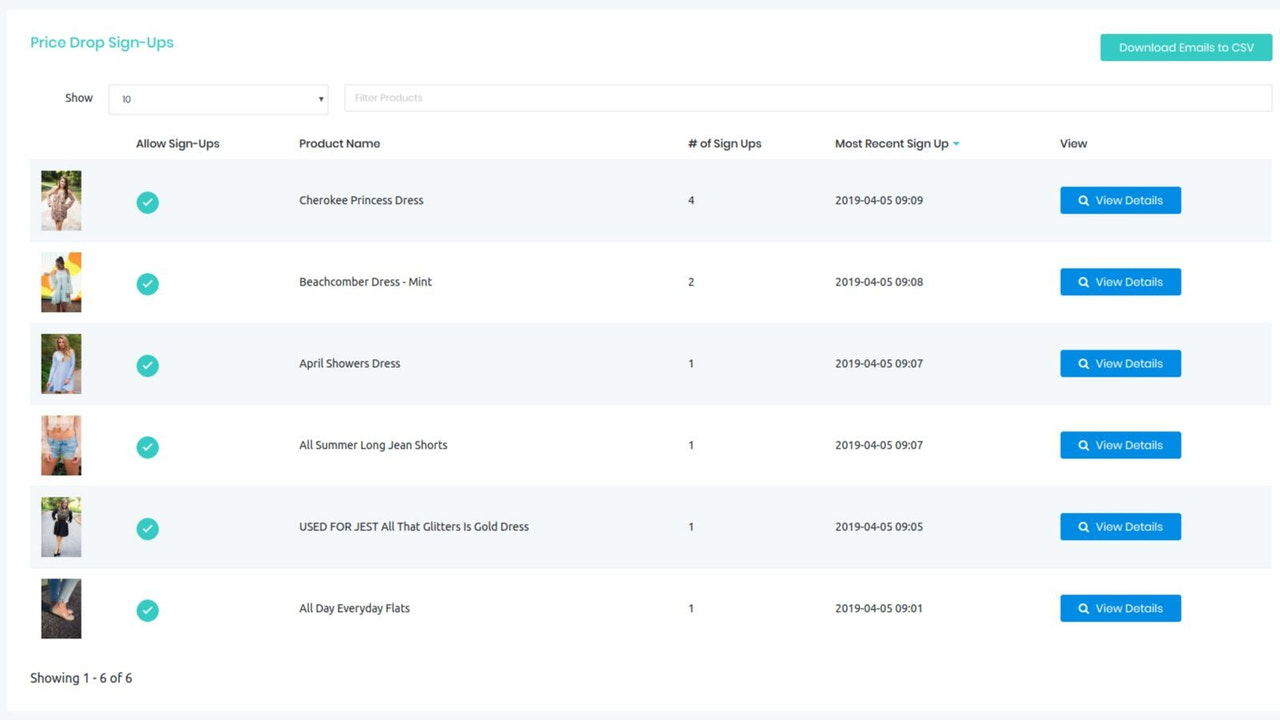Screen dimensions: 1280x720
Task: Open the Show entries dropdown
Action: pyautogui.click(x=218, y=98)
